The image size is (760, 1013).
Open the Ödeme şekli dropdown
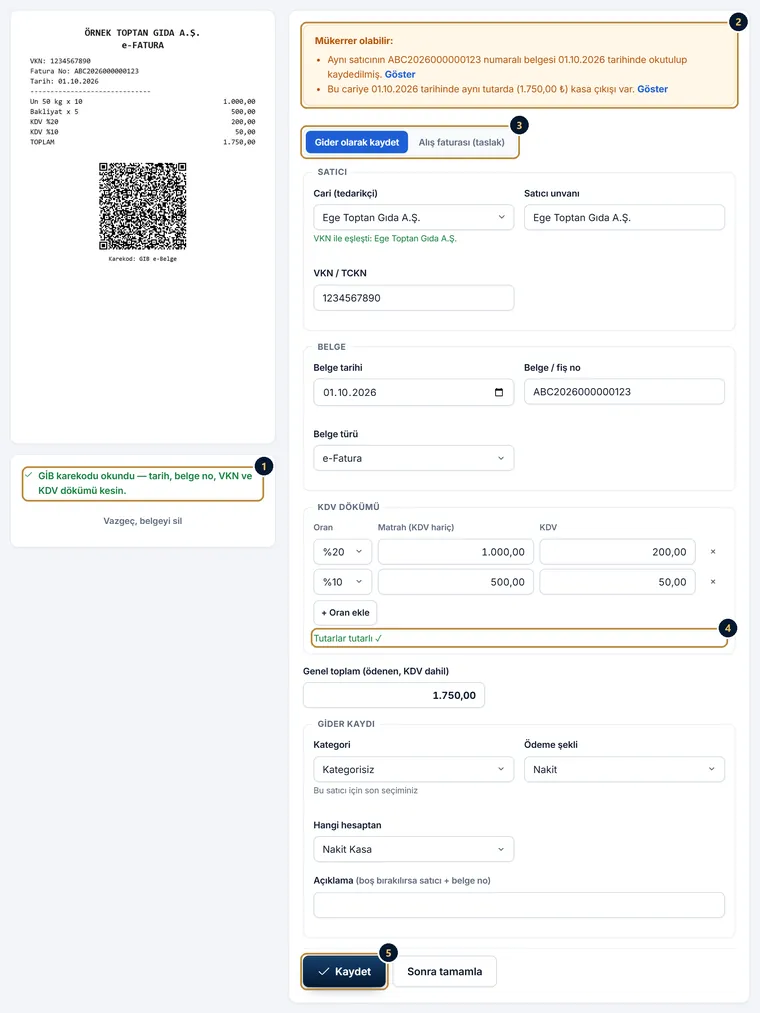point(624,769)
